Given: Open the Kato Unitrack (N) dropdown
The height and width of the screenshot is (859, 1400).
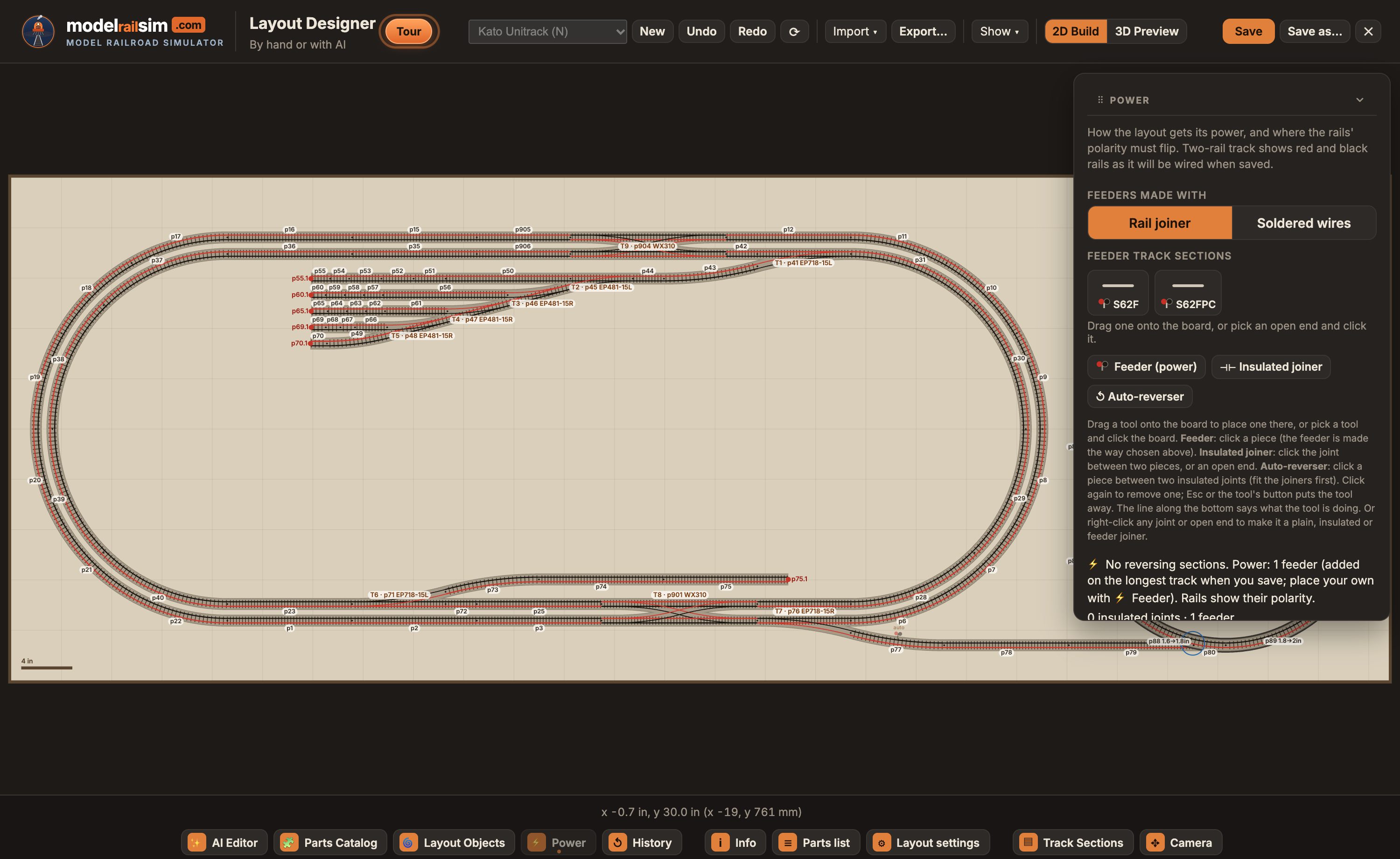Looking at the screenshot, I should (547, 31).
